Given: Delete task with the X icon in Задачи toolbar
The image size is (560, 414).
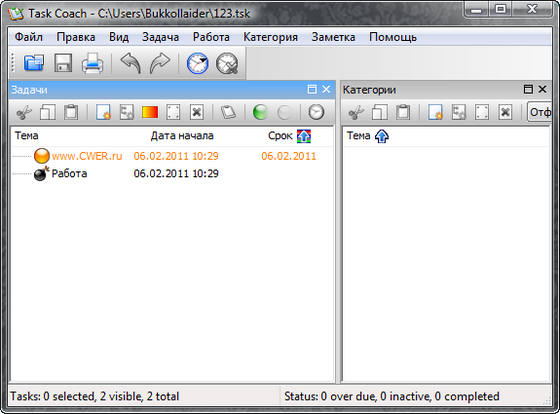Looking at the screenshot, I should point(196,113).
